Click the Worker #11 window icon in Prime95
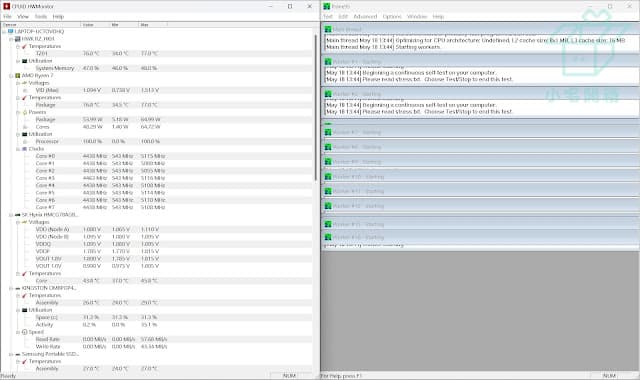The width and height of the screenshot is (640, 380). (x=328, y=191)
